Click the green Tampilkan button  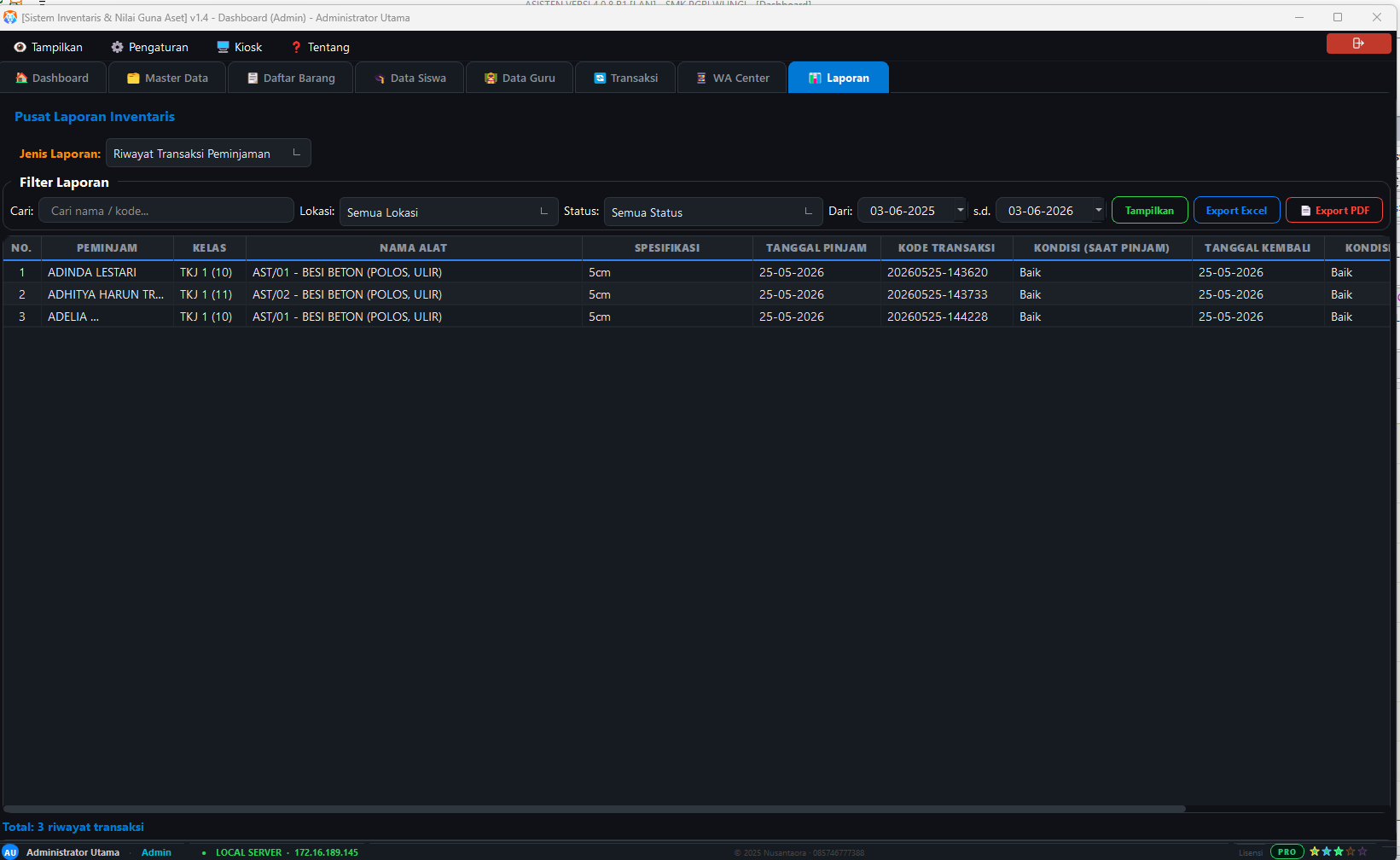(x=1149, y=211)
